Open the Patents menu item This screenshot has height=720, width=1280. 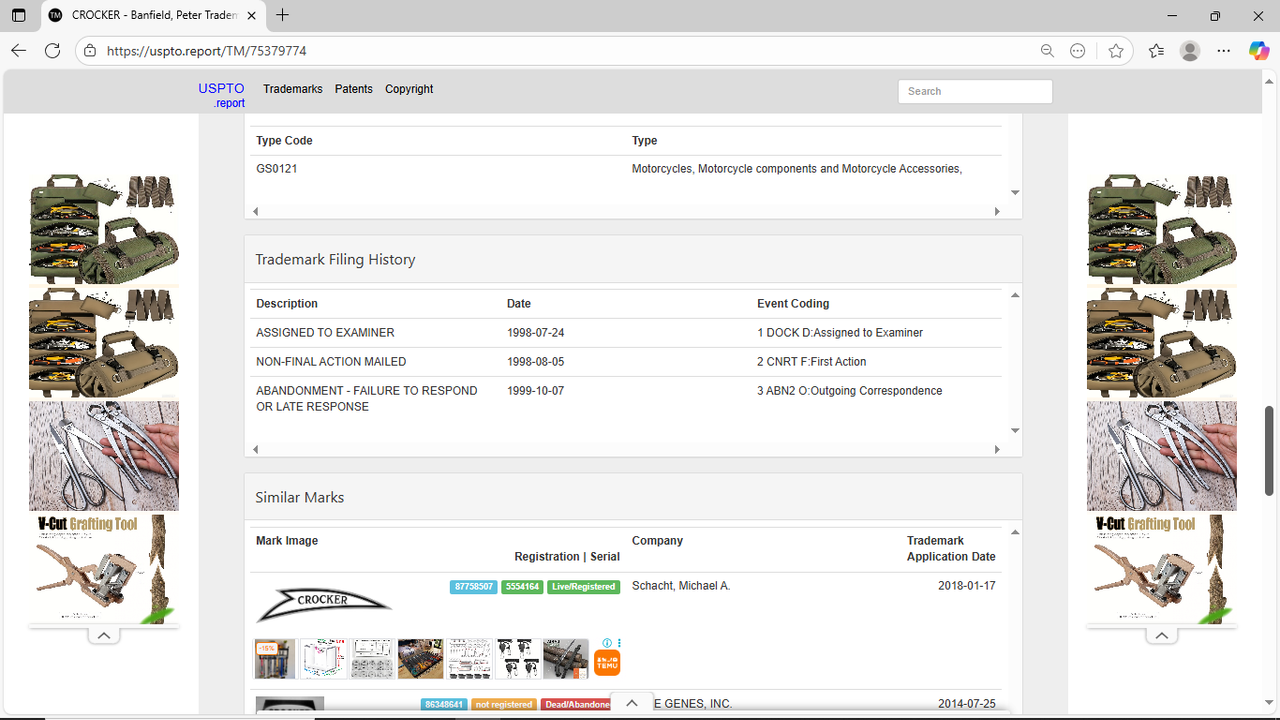(353, 89)
